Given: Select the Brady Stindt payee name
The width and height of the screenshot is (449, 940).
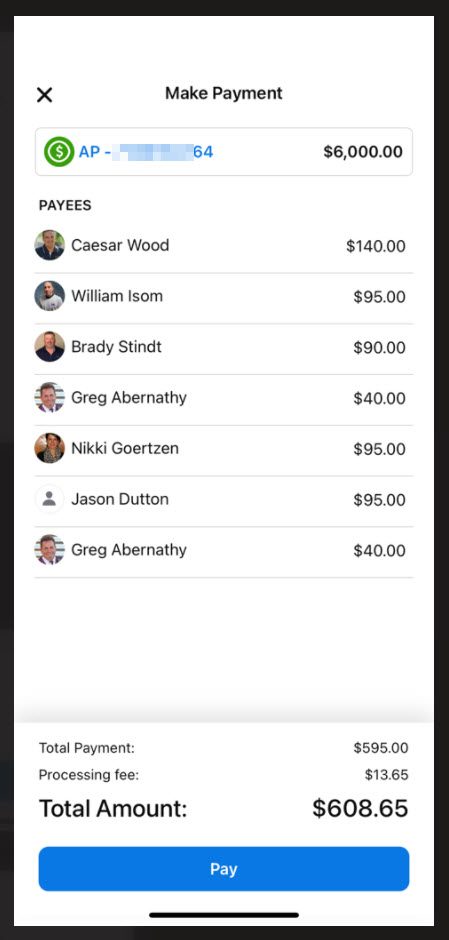Looking at the screenshot, I should click(x=116, y=347).
